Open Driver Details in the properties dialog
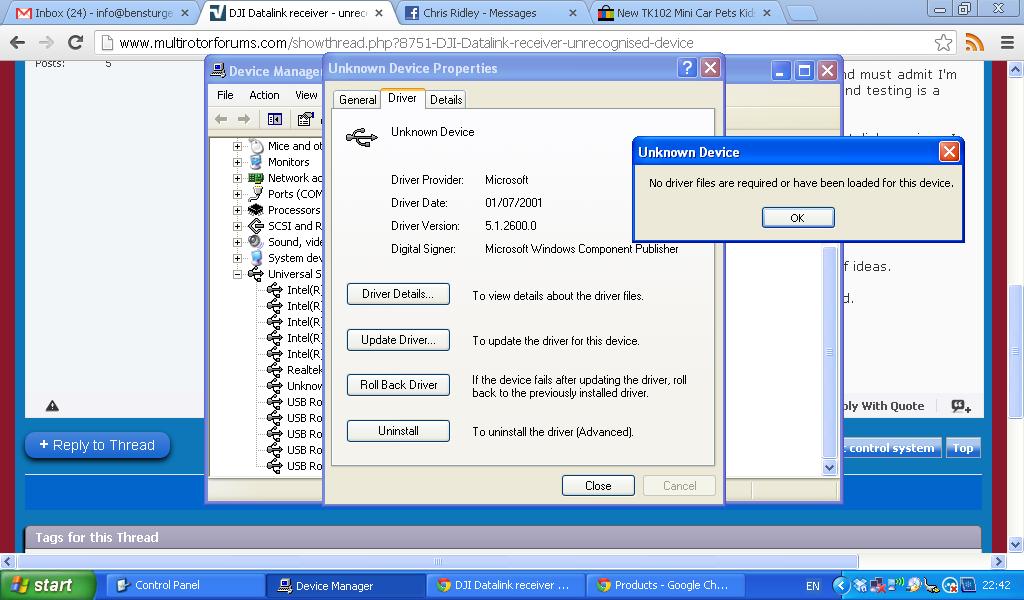1024x600 pixels. pyautogui.click(x=398, y=294)
